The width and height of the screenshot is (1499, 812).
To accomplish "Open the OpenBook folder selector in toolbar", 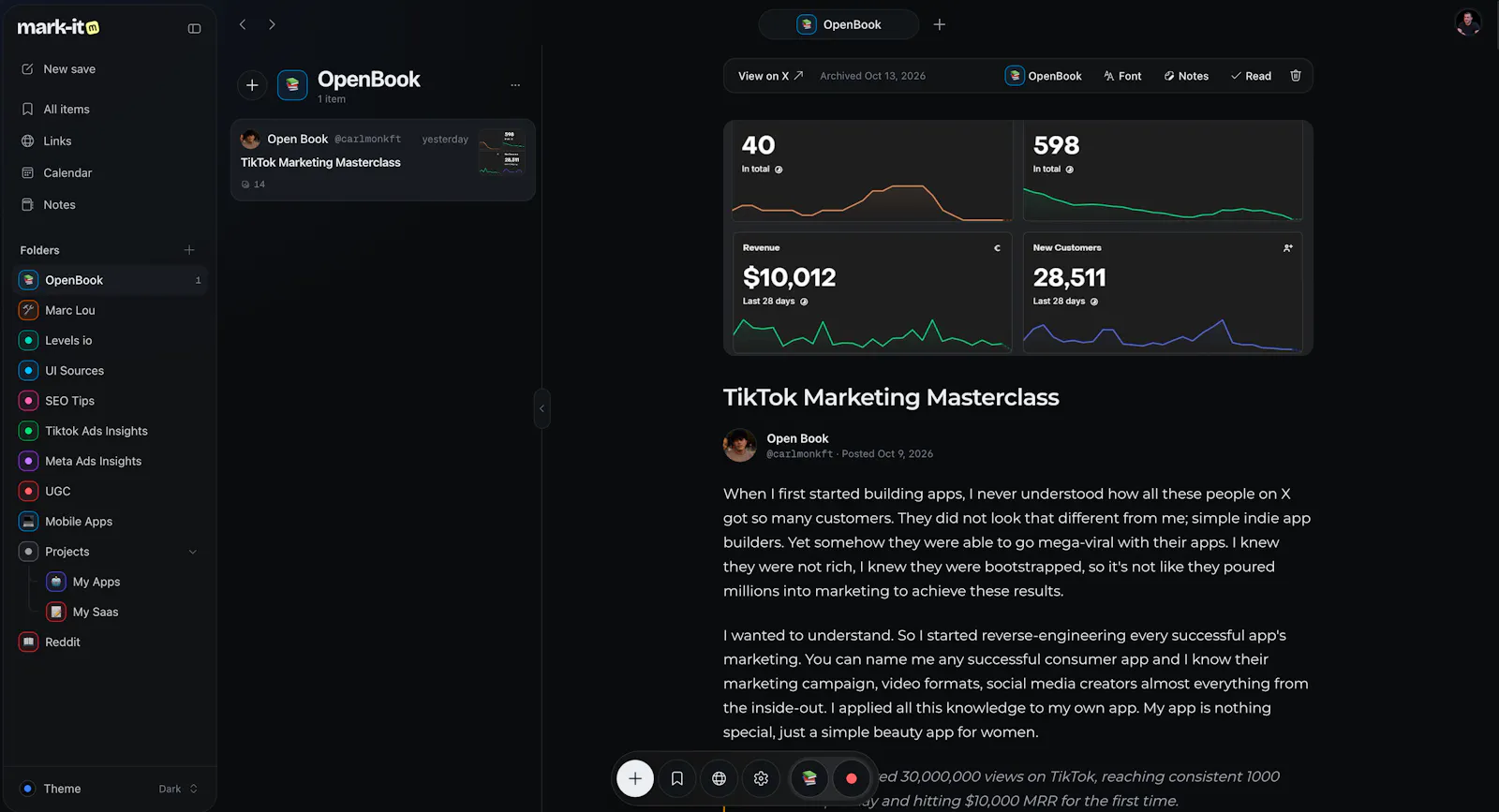I will click(x=1044, y=76).
